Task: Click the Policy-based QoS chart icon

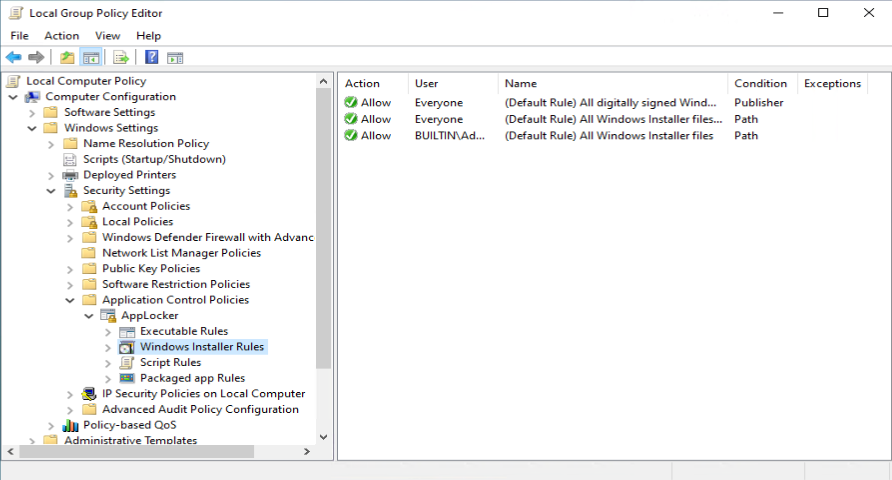Action: tap(70, 425)
